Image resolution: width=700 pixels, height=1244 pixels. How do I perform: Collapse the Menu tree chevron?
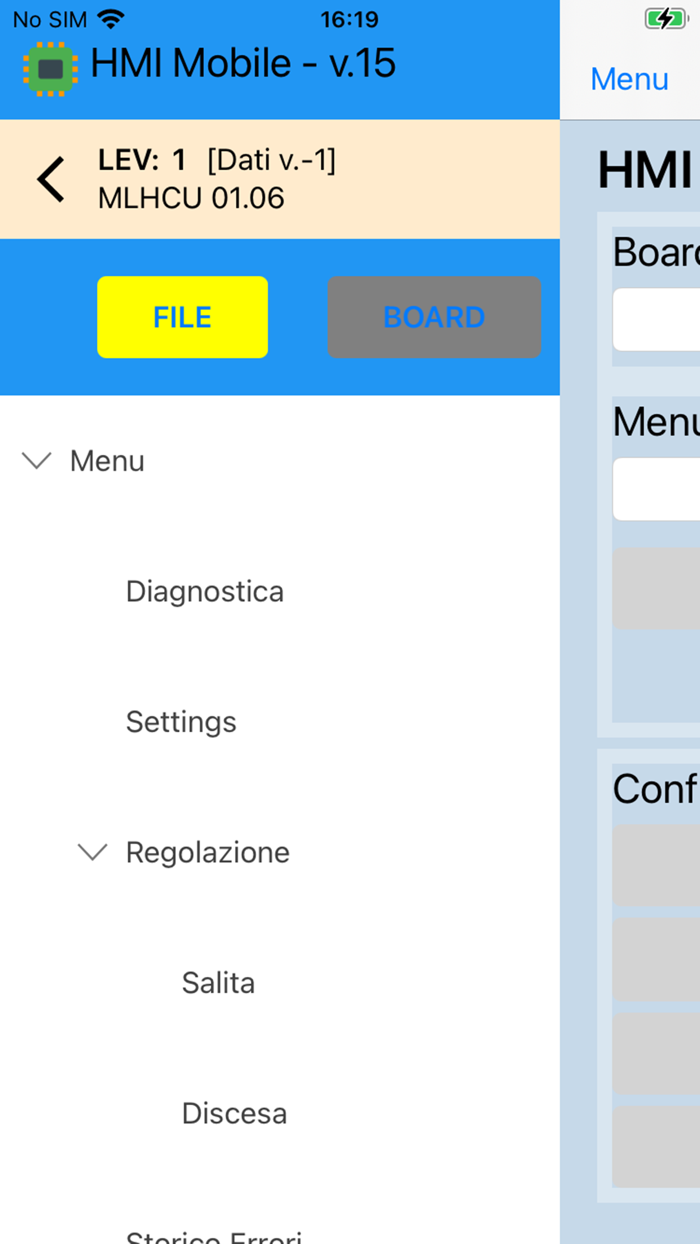pos(37,461)
